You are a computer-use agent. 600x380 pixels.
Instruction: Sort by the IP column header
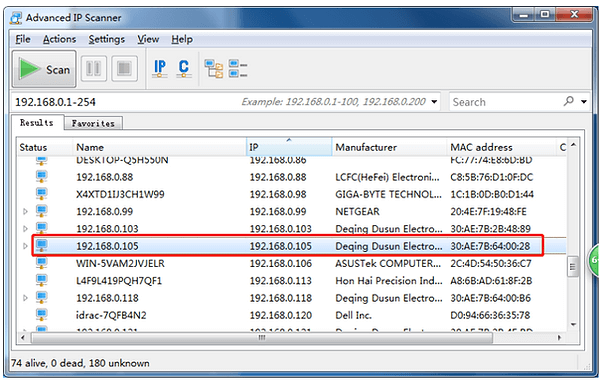tap(289, 147)
